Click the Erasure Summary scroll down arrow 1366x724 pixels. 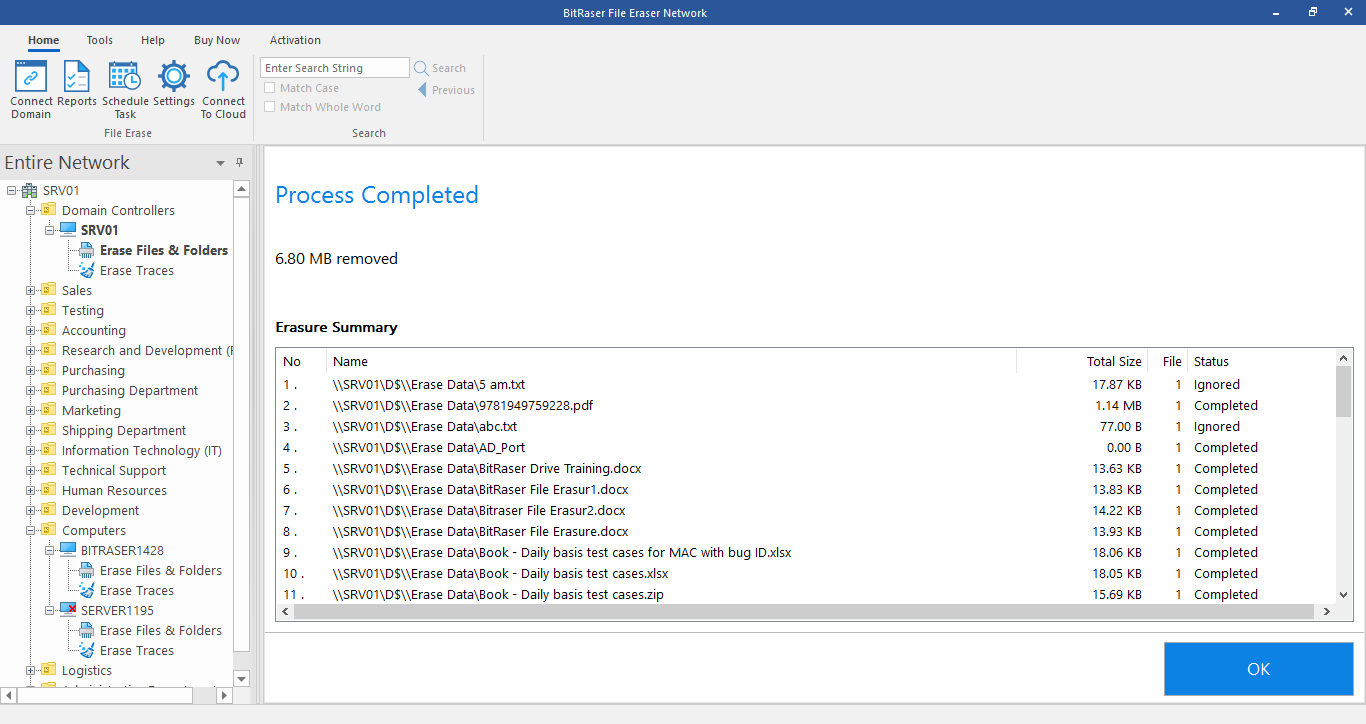[x=1343, y=595]
